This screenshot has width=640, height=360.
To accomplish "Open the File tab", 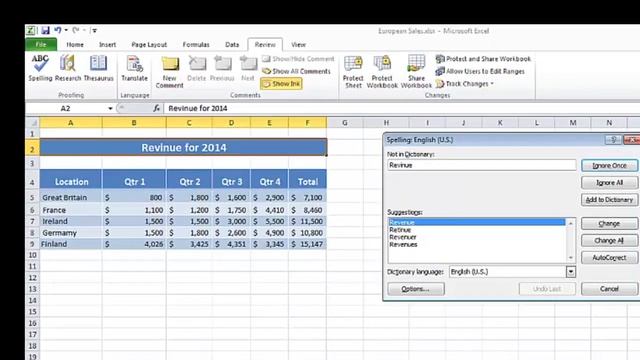I will point(41,44).
